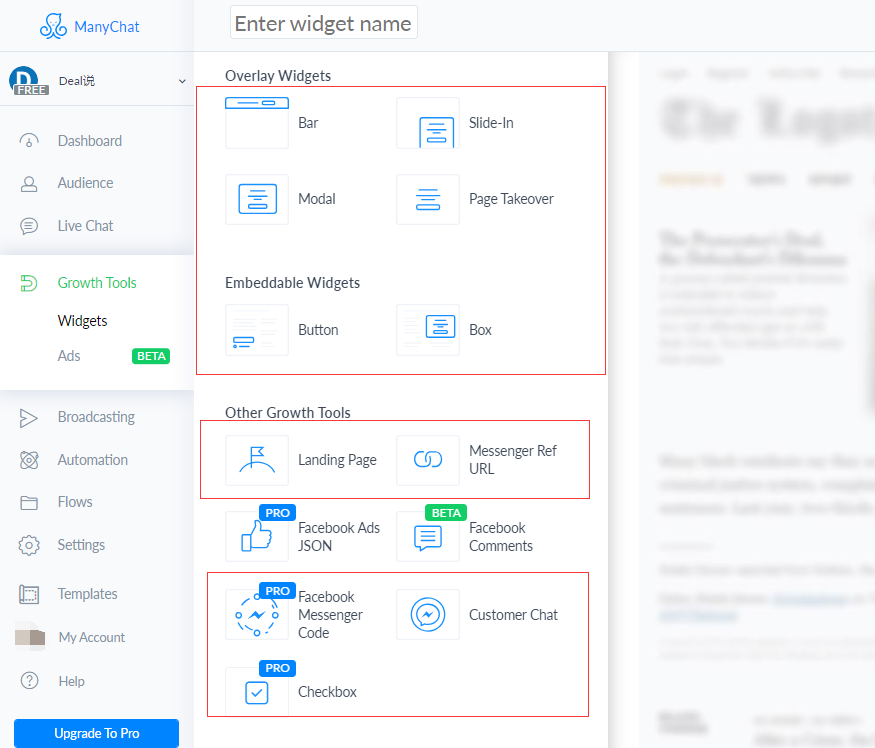Click the PRO badge on Facebook Ads JSON
The width and height of the screenshot is (875, 748).
(277, 513)
